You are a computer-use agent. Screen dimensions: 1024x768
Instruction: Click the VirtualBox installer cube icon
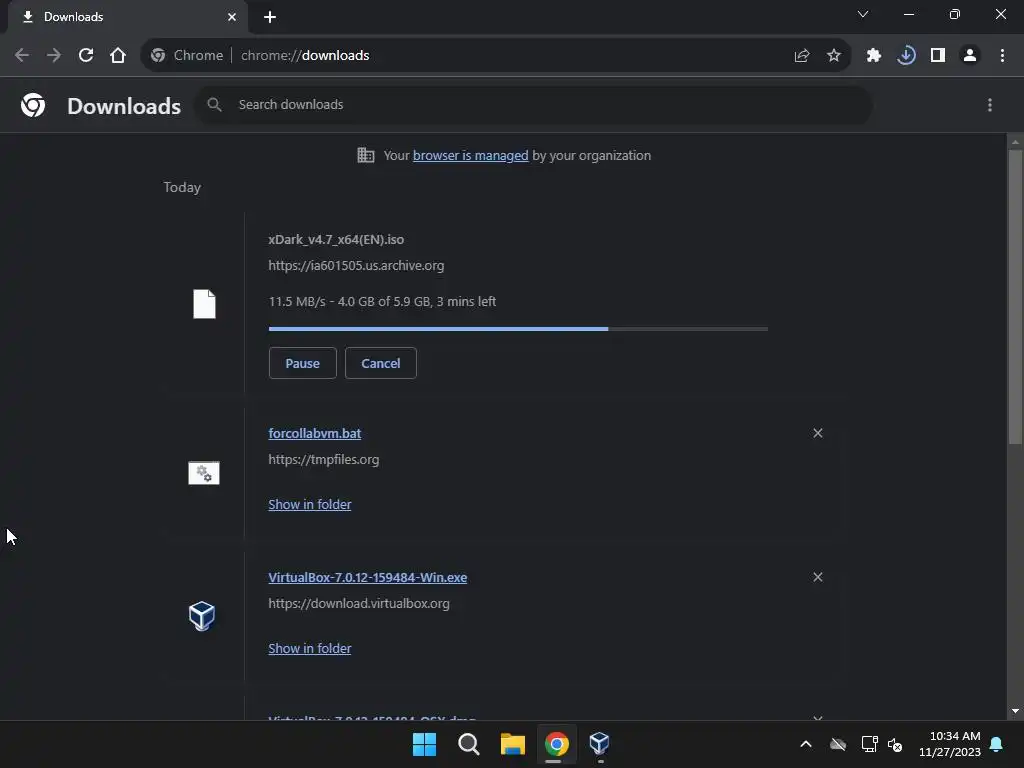(x=202, y=616)
